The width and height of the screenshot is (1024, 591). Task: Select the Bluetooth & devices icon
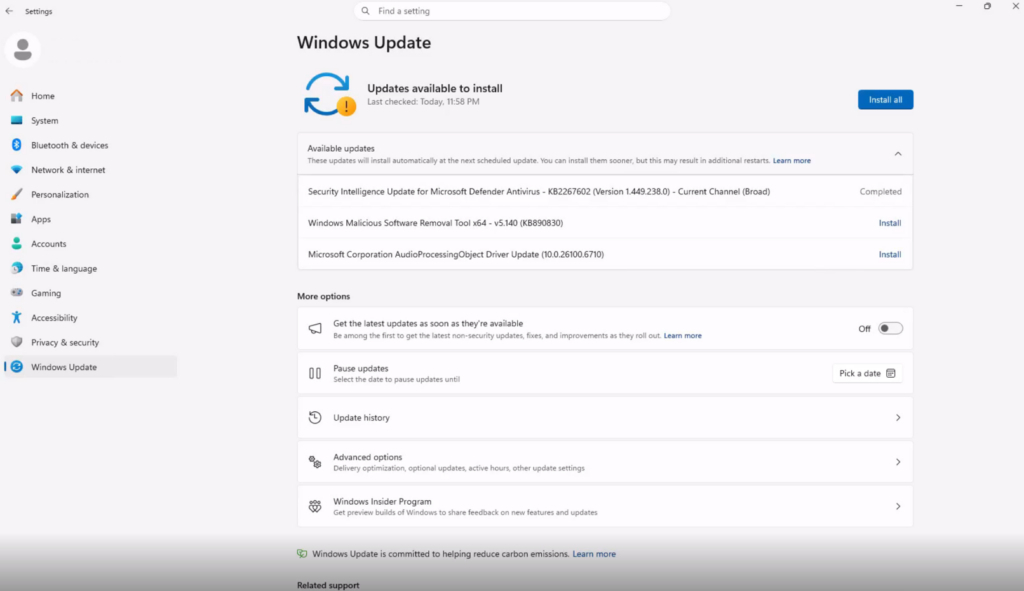18,145
